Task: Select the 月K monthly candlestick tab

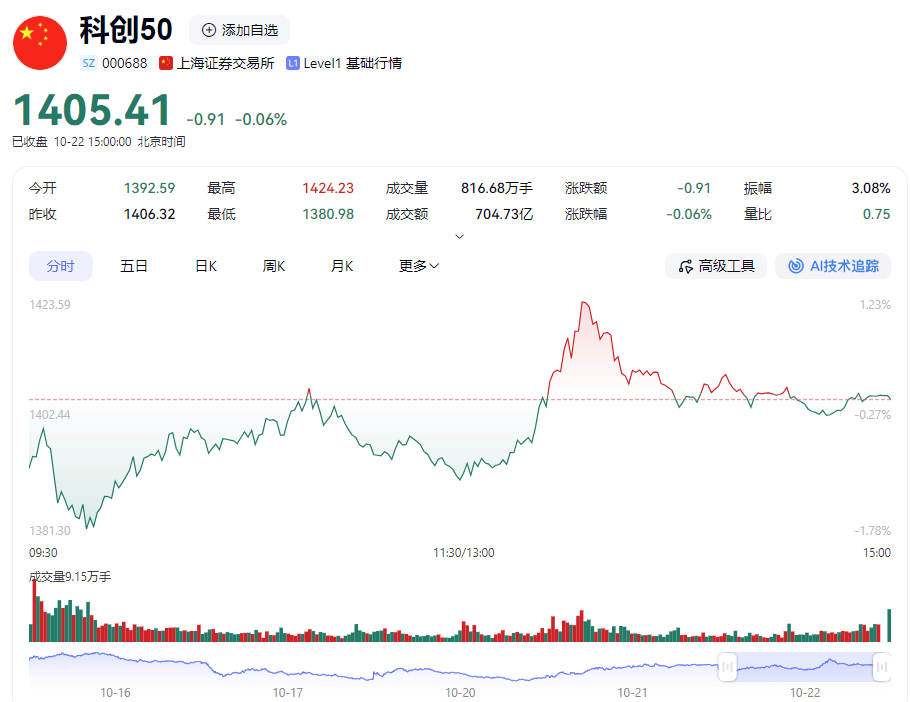Action: coord(340,265)
